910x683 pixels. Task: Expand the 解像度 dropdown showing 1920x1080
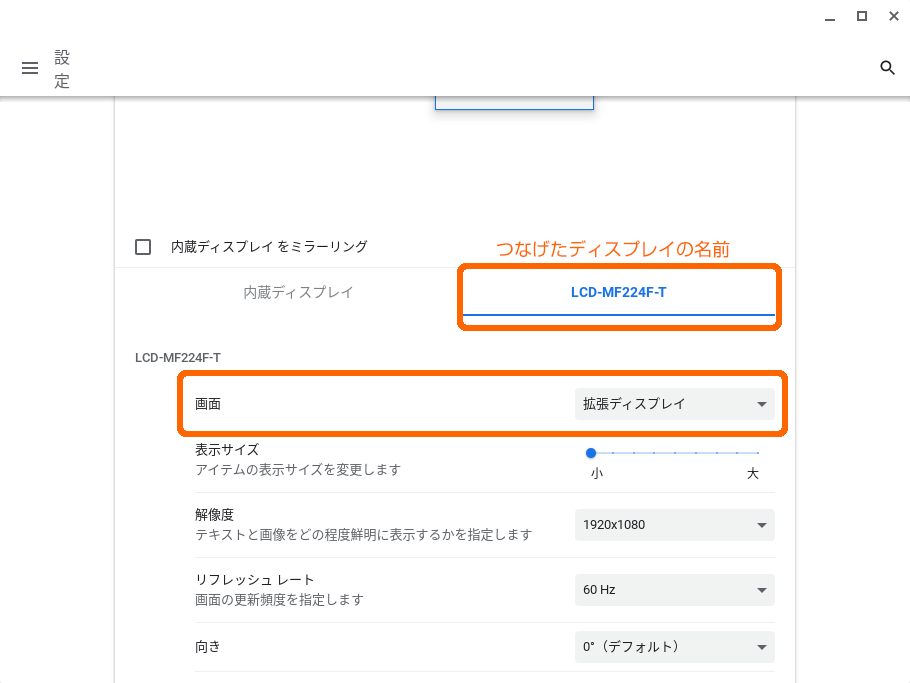coord(674,525)
